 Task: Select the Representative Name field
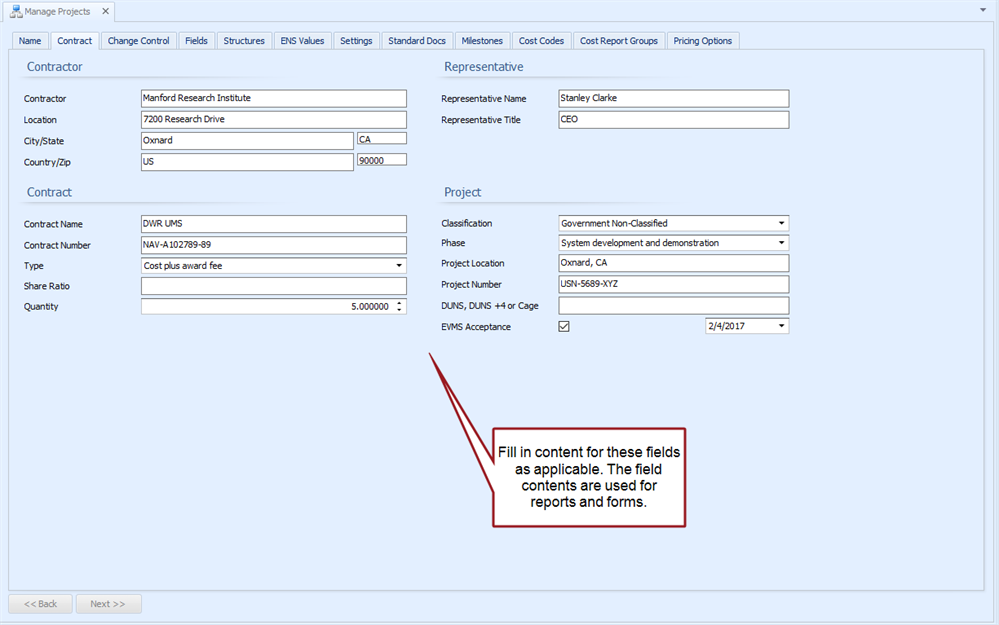click(673, 99)
